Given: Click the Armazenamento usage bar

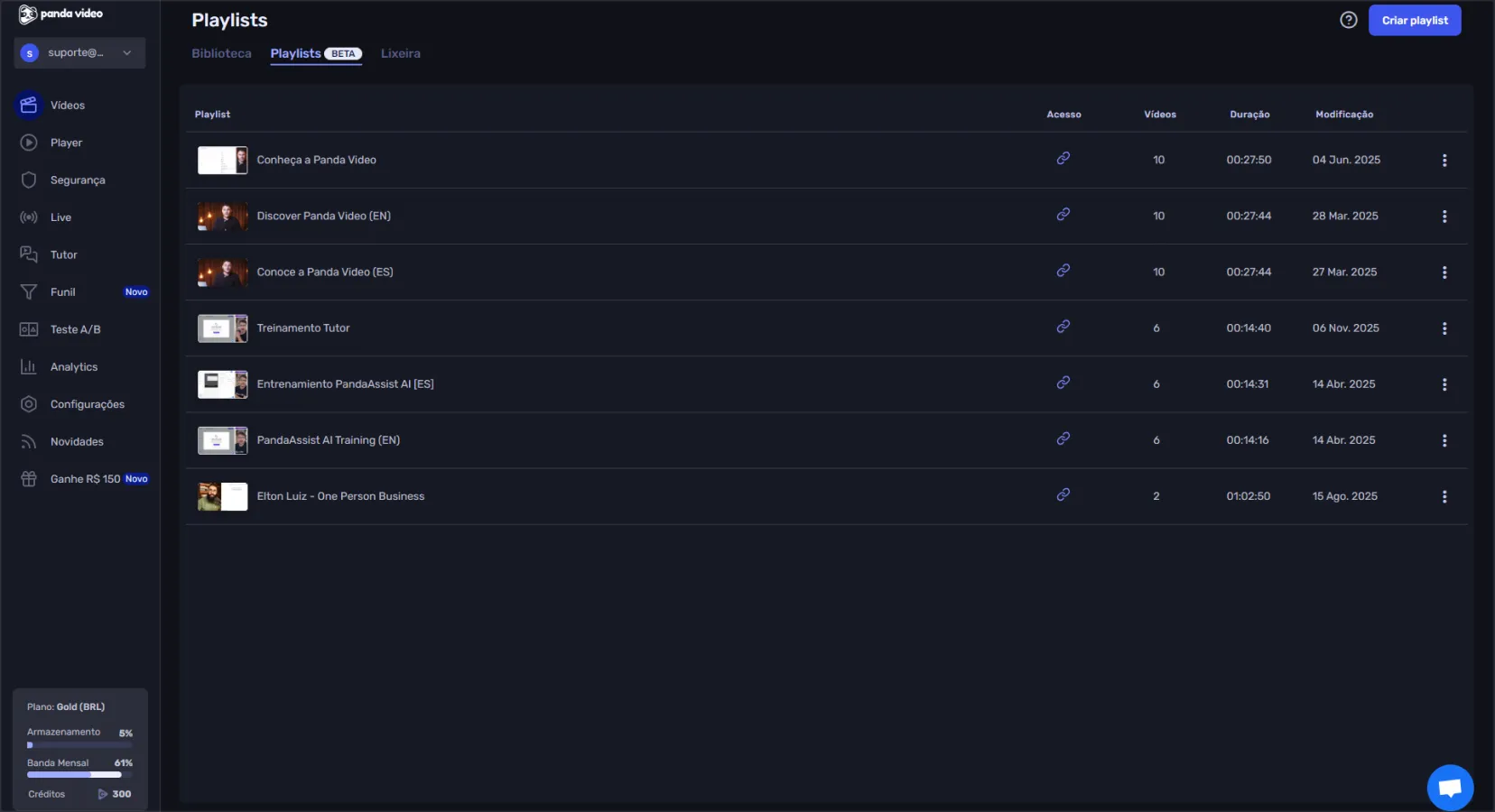Looking at the screenshot, I should [x=79, y=745].
